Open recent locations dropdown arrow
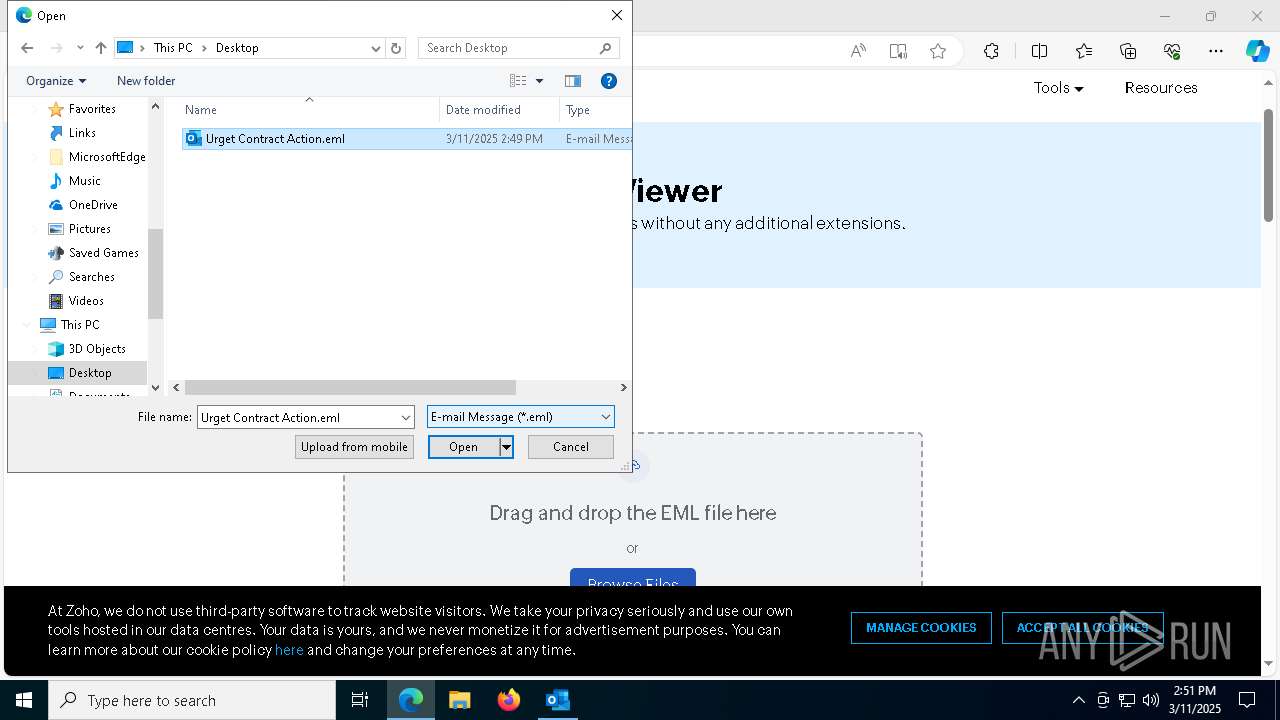This screenshot has height=720, width=1280. 80,48
